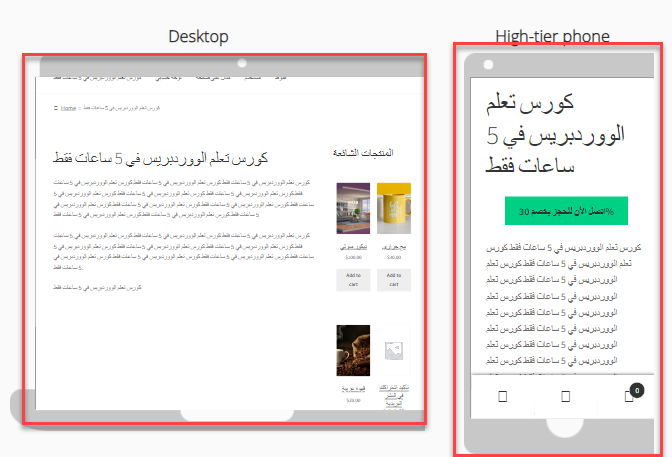Click the yellow mug product thumbnail
This screenshot has height=457, width=672.
click(x=394, y=208)
